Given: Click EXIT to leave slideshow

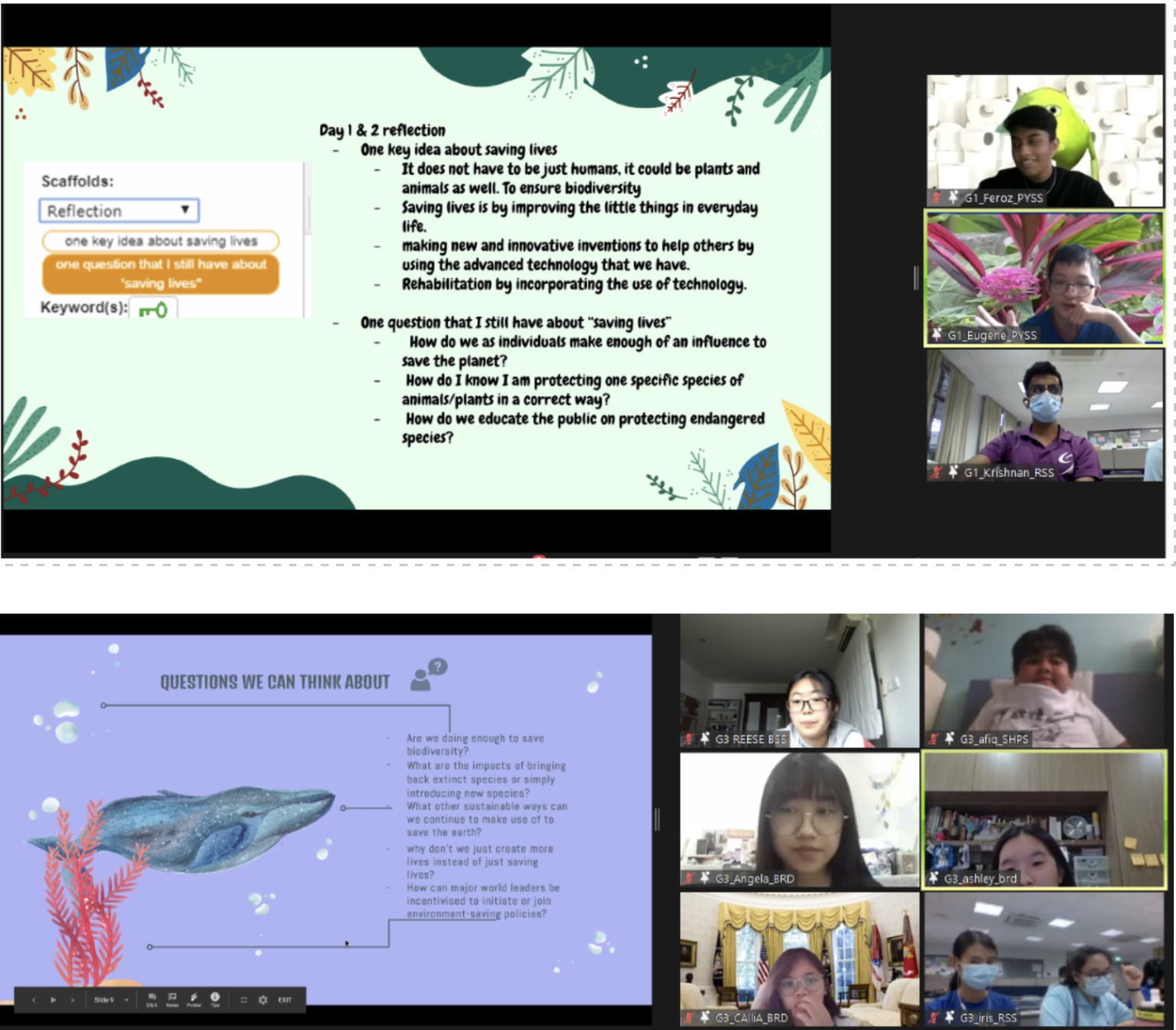Looking at the screenshot, I should point(285,999).
